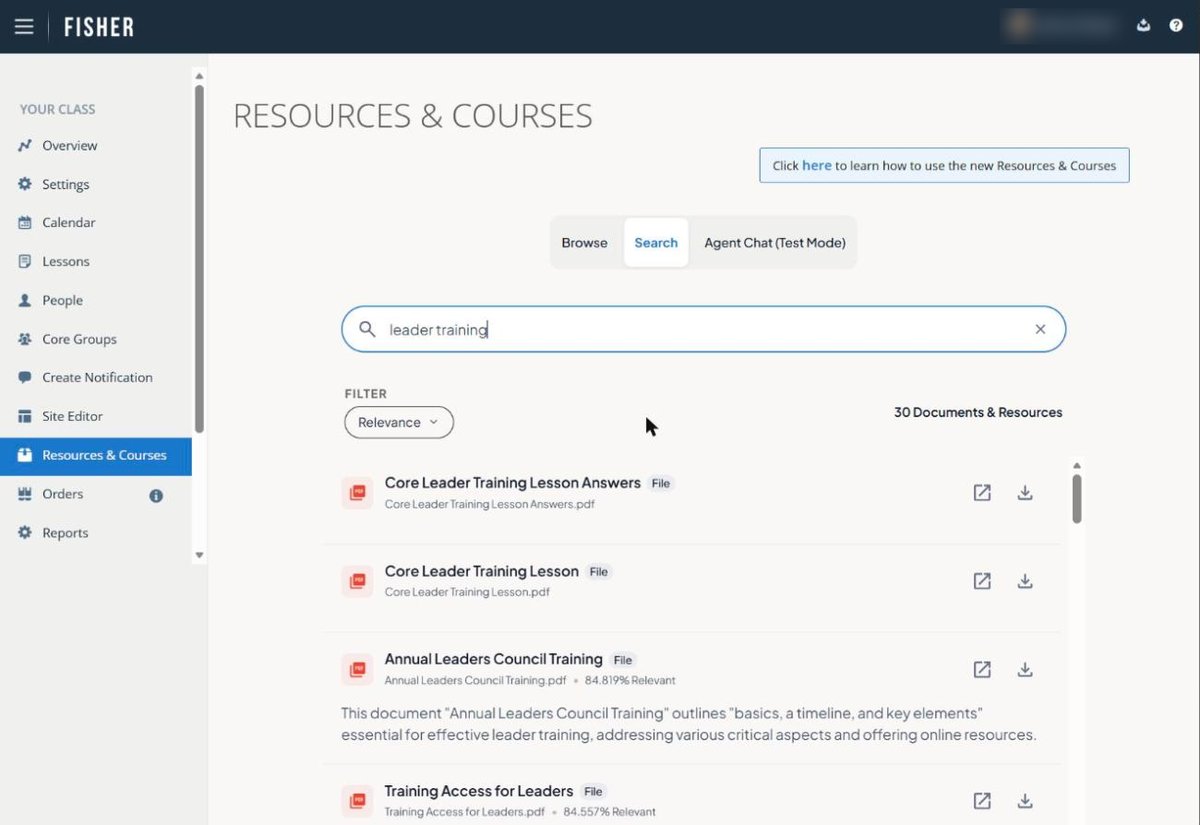Click '84.557% Relevant' text
This screenshot has height=825, width=1200.
[610, 812]
